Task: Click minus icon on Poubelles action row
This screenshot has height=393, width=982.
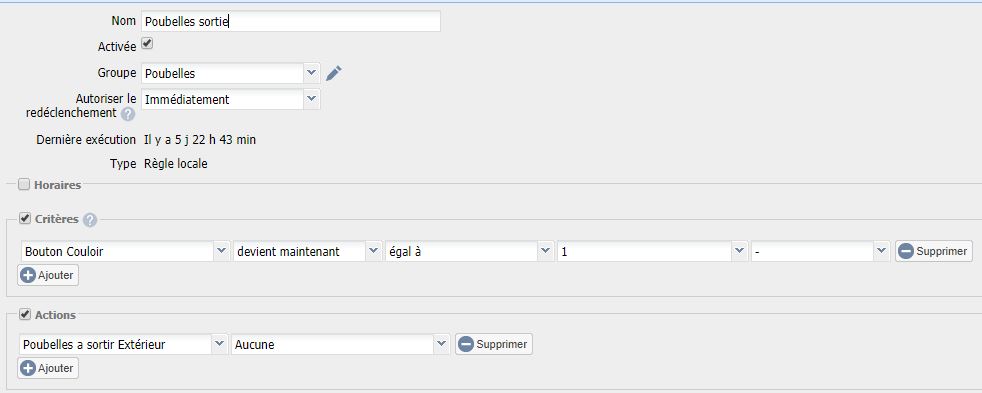Action: (x=466, y=344)
